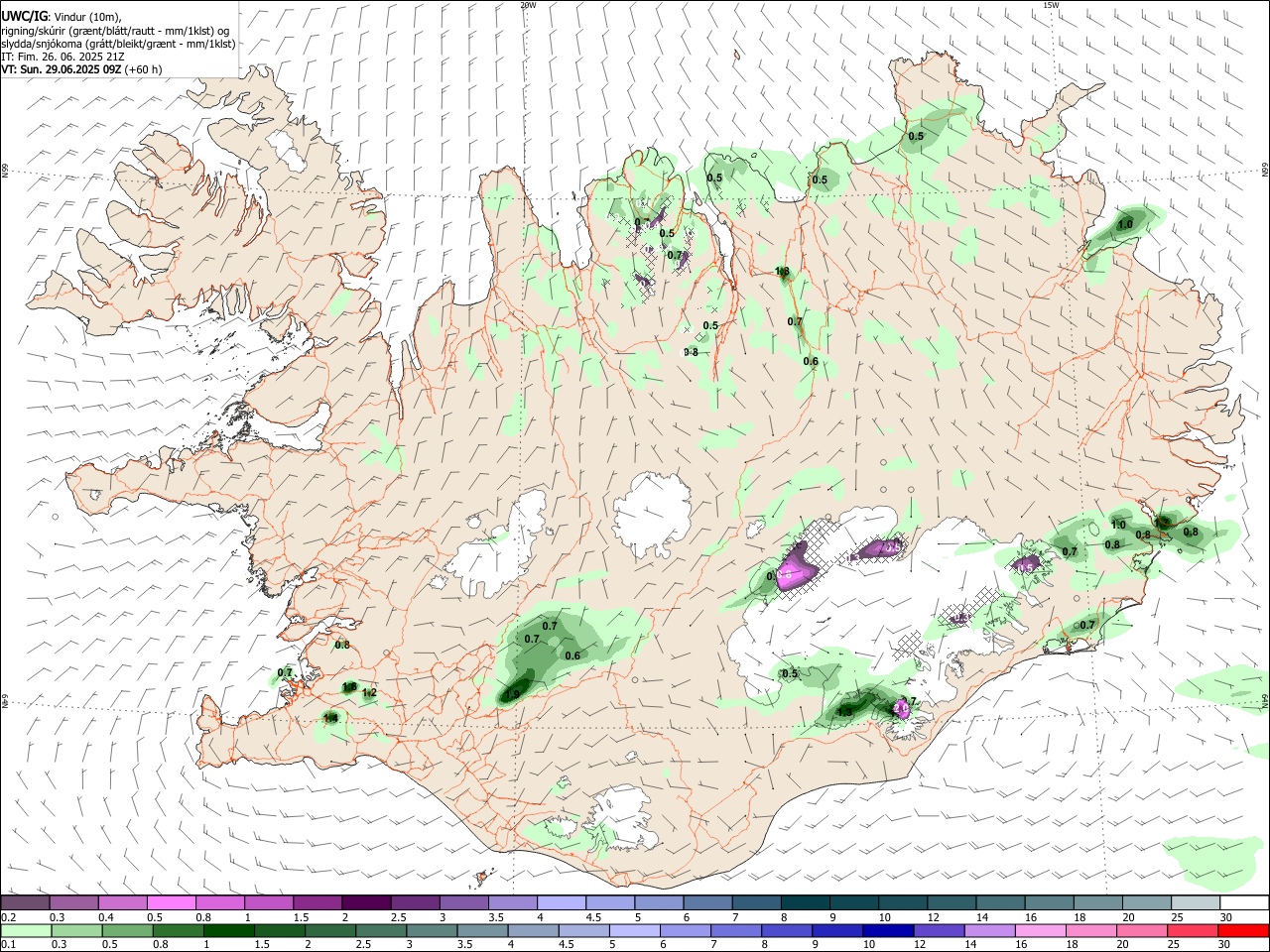Image resolution: width=1270 pixels, height=952 pixels.
Task: Click the 'slydda/snjókoma' legend description line
Action: (x=119, y=44)
